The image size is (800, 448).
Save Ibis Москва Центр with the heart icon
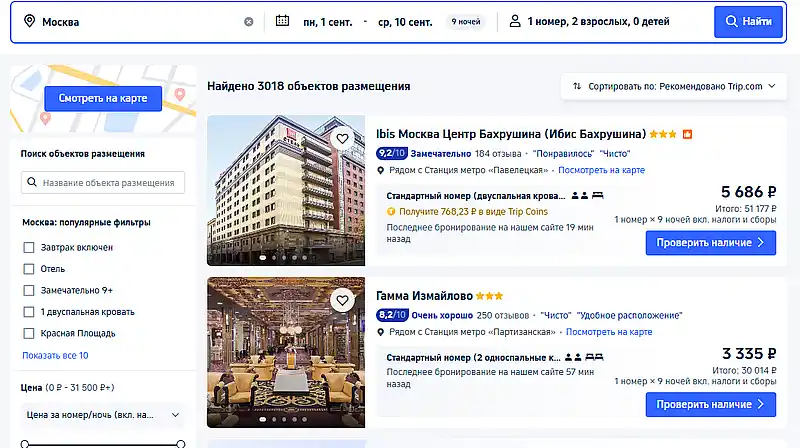[x=342, y=138]
